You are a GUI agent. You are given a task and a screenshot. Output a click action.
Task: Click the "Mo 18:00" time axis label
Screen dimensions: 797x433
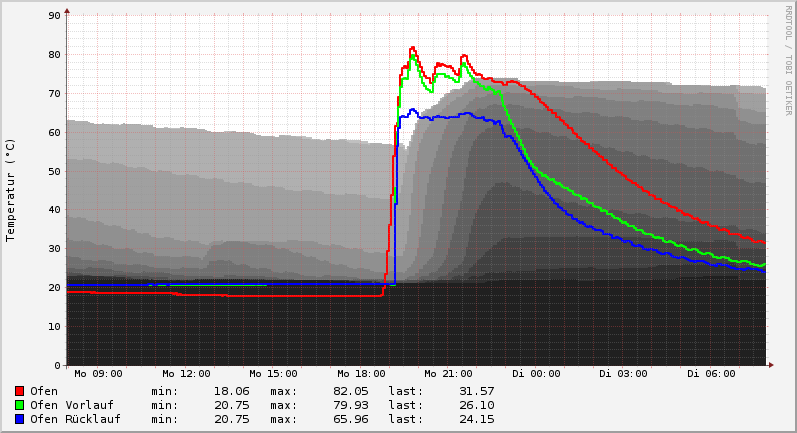click(361, 374)
